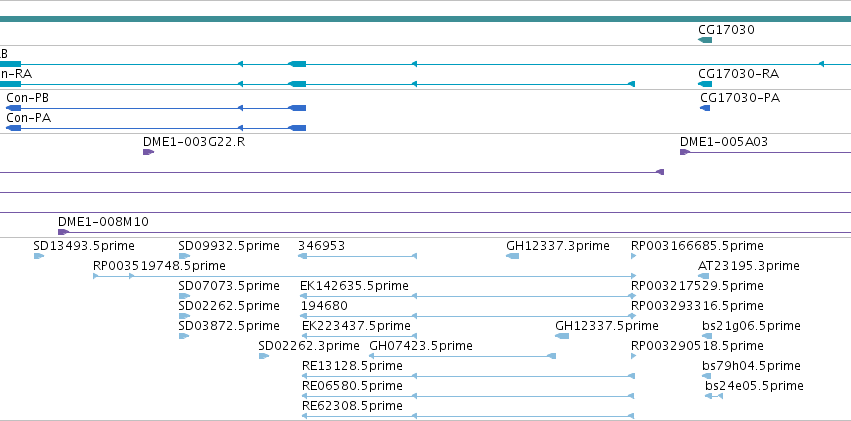The width and height of the screenshot is (851, 421).
Task: Click the 346953 feature label
Action: [x=321, y=246]
